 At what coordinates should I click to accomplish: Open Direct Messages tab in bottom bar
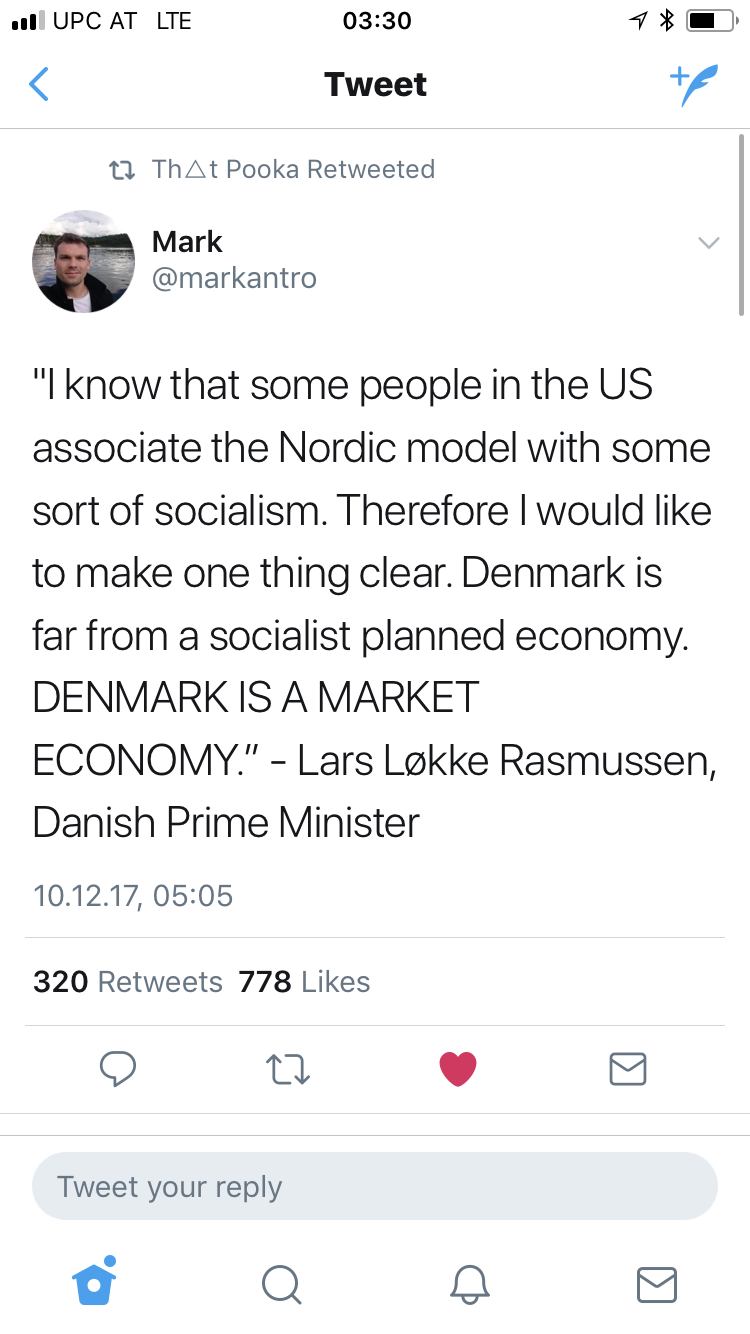point(657,1284)
